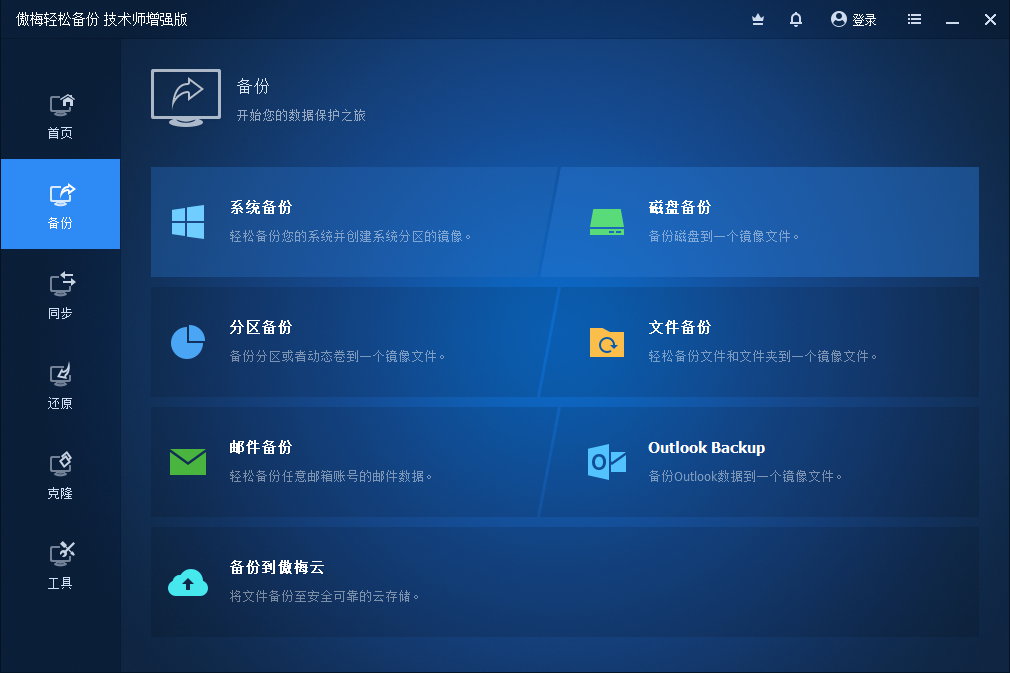Image resolution: width=1010 pixels, height=673 pixels.
Task: Open the 工具 sidebar section
Action: [60, 565]
